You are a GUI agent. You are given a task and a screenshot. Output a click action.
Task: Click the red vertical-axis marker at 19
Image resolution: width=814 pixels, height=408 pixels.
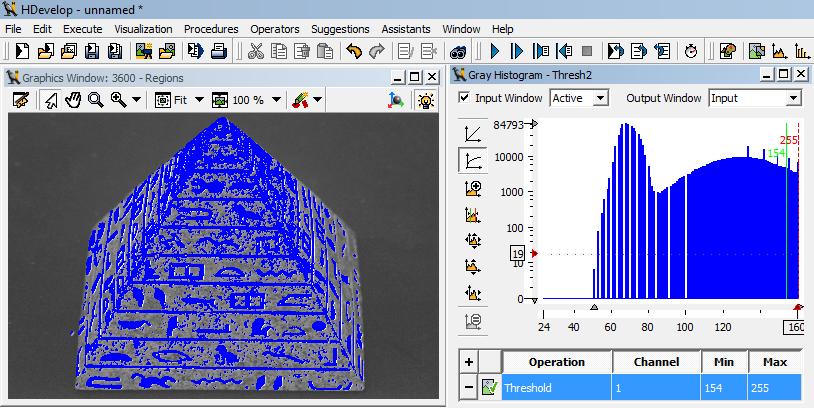point(535,253)
